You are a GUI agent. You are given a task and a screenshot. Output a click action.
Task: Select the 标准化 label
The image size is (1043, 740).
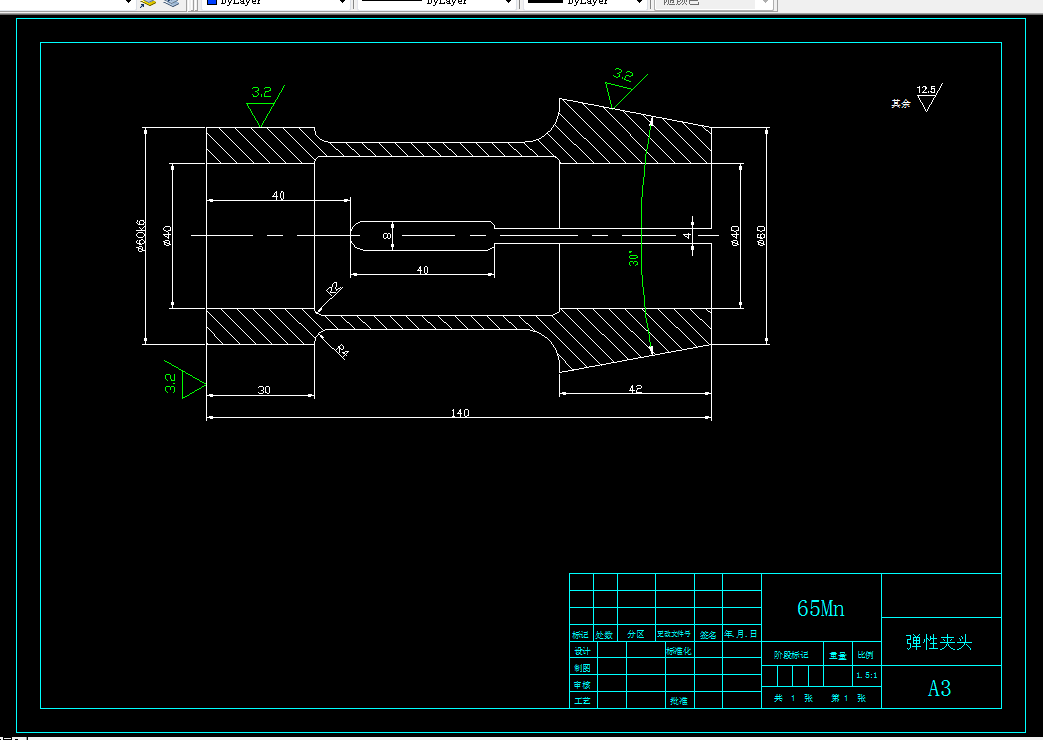(678, 651)
